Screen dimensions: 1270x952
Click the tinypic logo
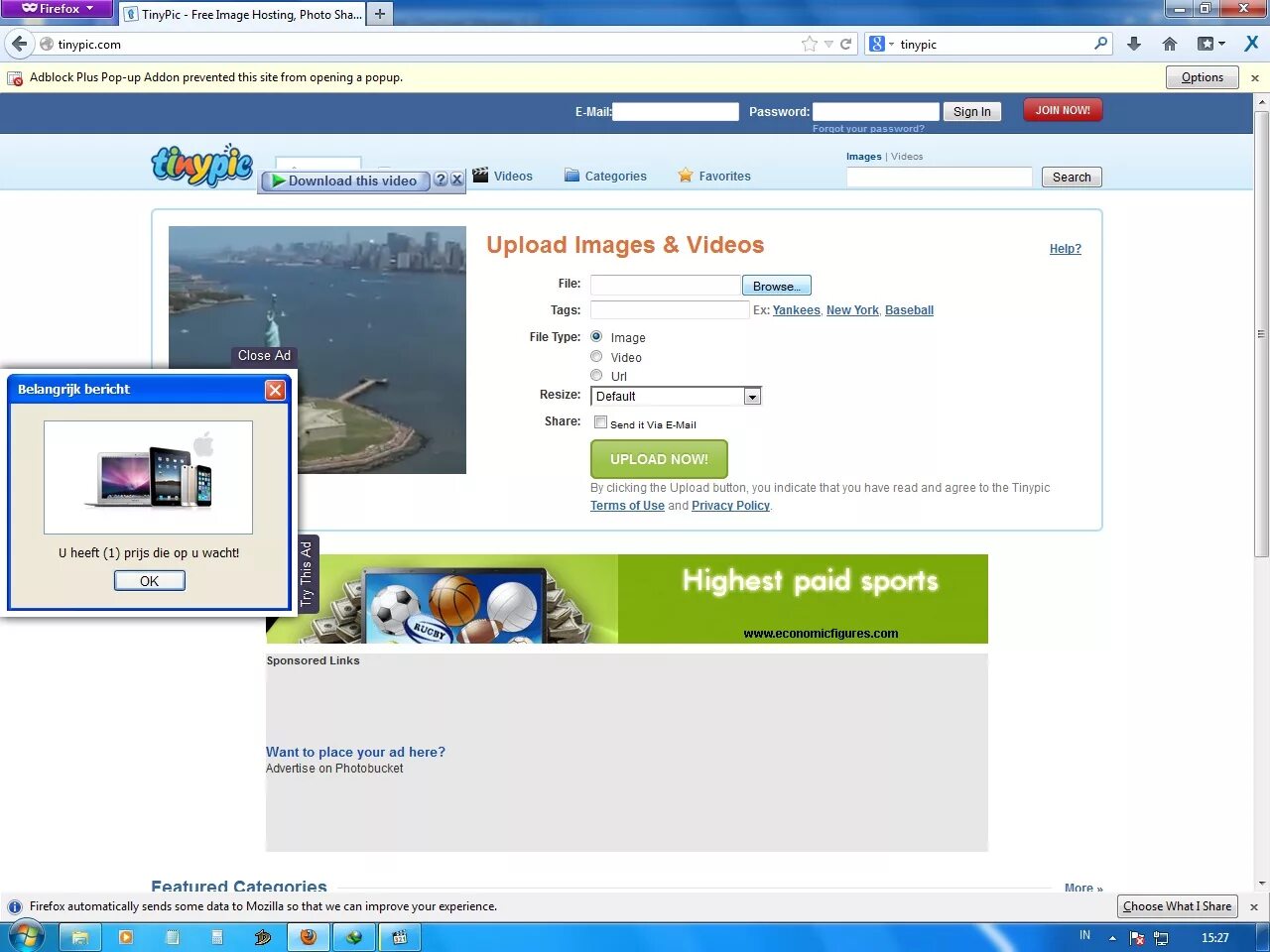(202, 165)
